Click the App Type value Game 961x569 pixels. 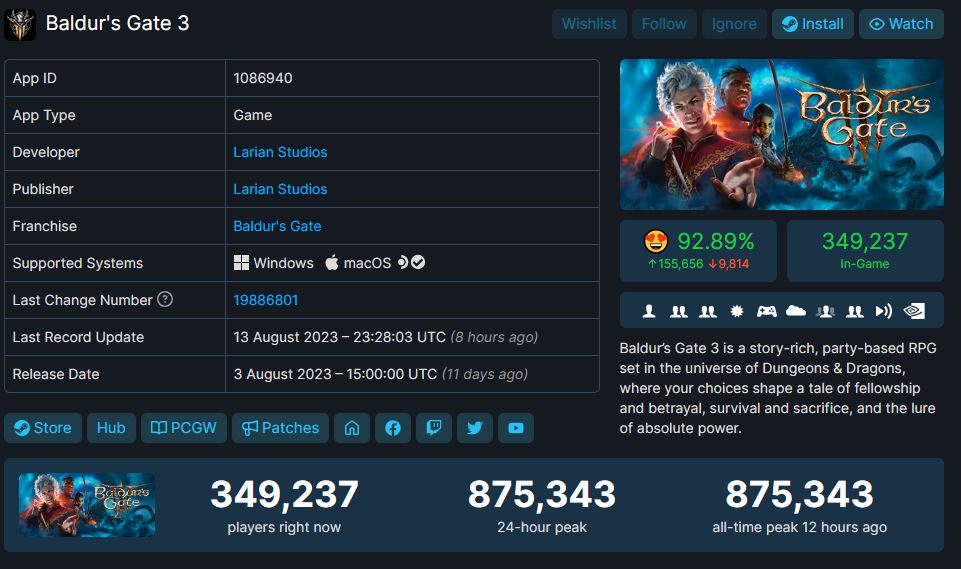tap(253, 115)
